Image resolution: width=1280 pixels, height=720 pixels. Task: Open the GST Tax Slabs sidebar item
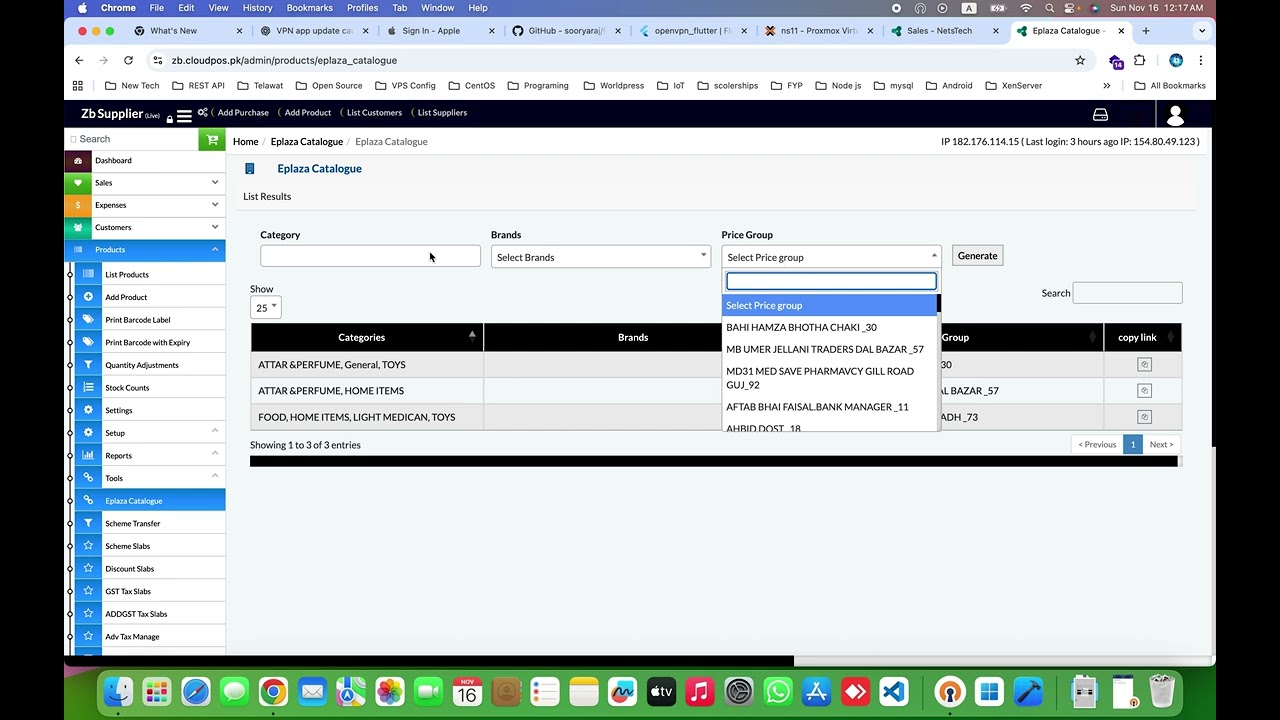[150, 591]
